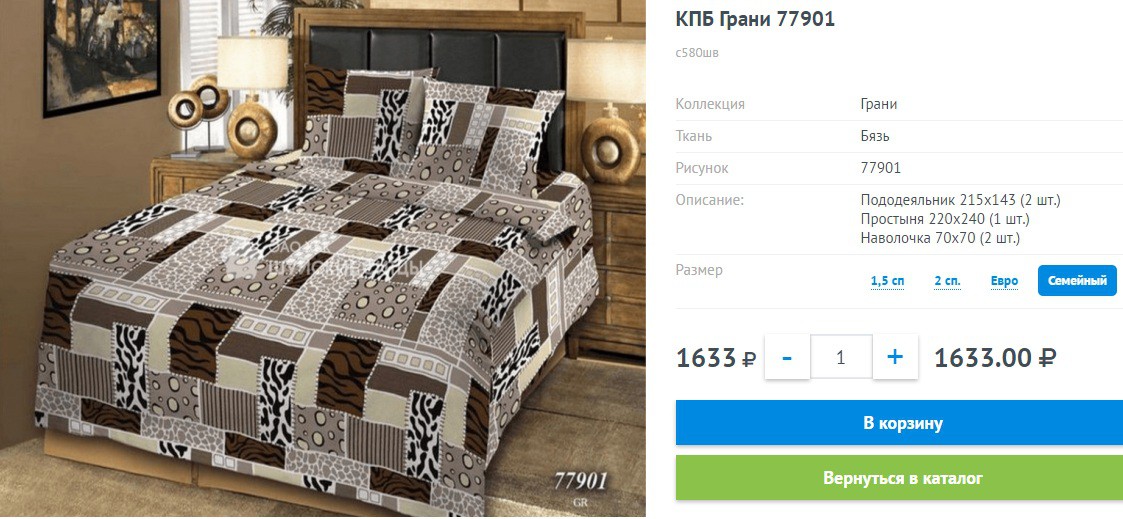Add the item with В корзину button
The image size is (1123, 519).
(x=902, y=423)
